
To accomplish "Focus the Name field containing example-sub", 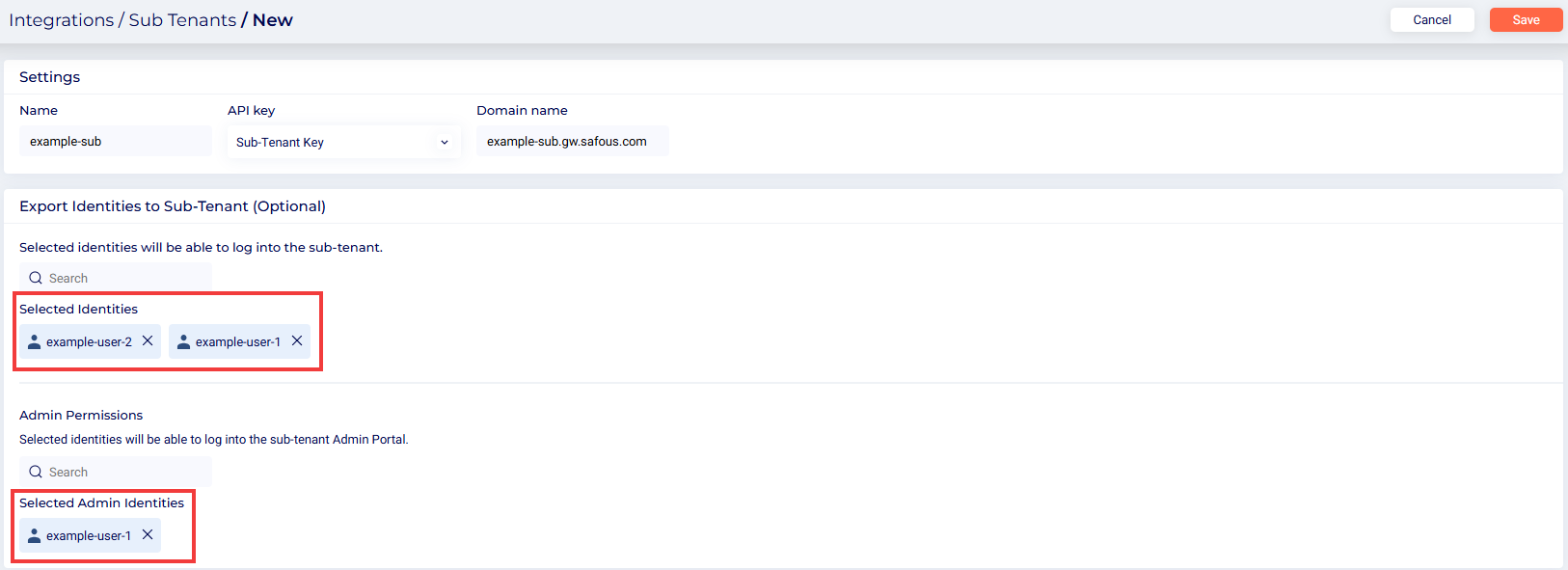I will 116,141.
